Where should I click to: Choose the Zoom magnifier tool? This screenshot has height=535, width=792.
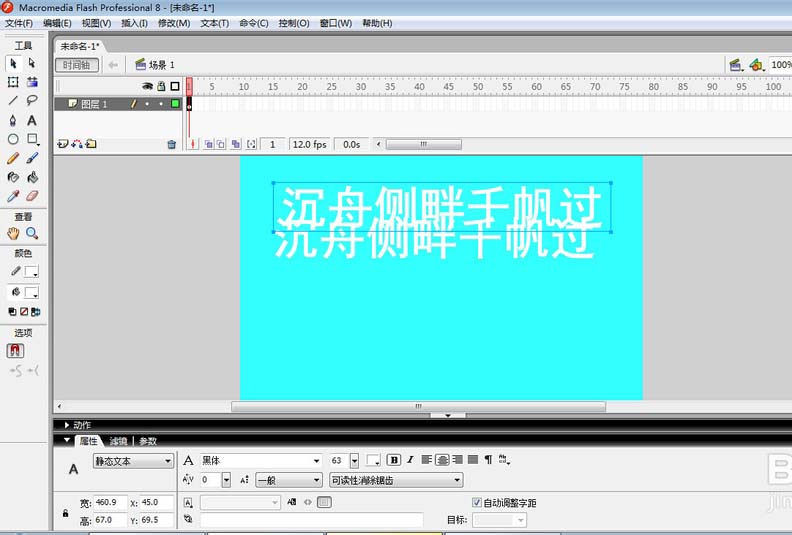click(32, 233)
